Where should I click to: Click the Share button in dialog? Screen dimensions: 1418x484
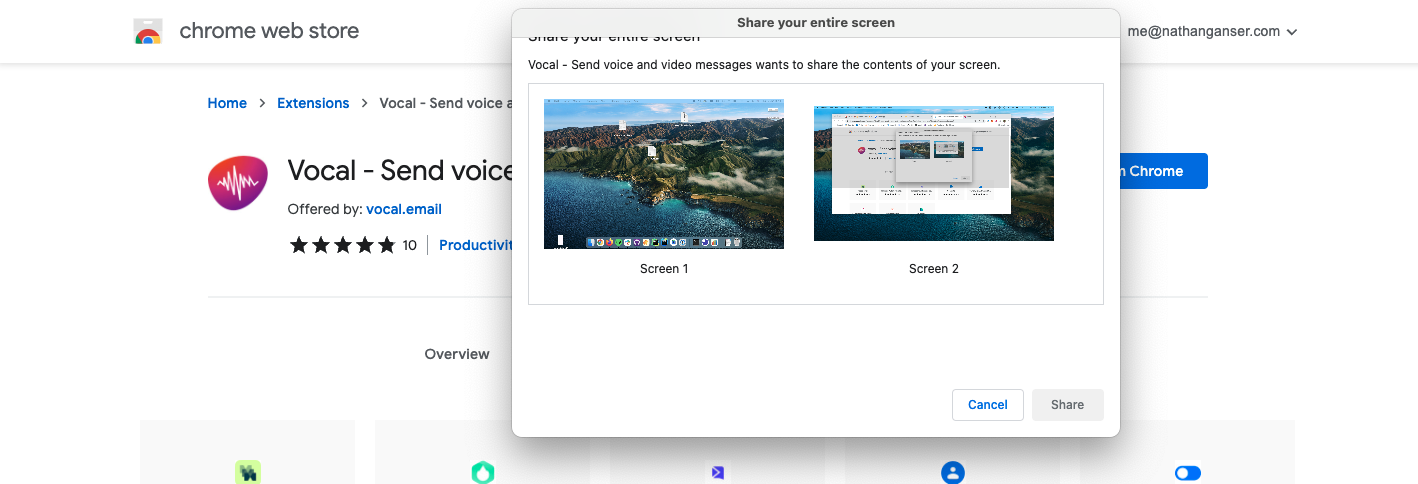pos(1068,405)
